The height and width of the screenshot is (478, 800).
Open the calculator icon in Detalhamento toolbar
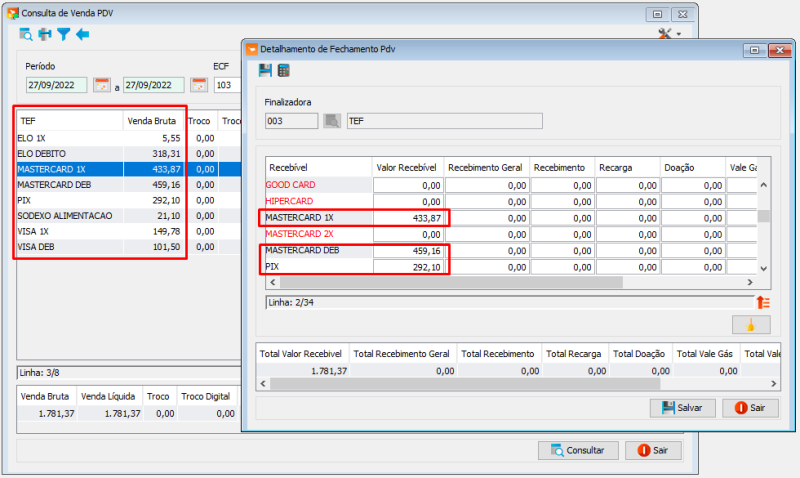(284, 70)
